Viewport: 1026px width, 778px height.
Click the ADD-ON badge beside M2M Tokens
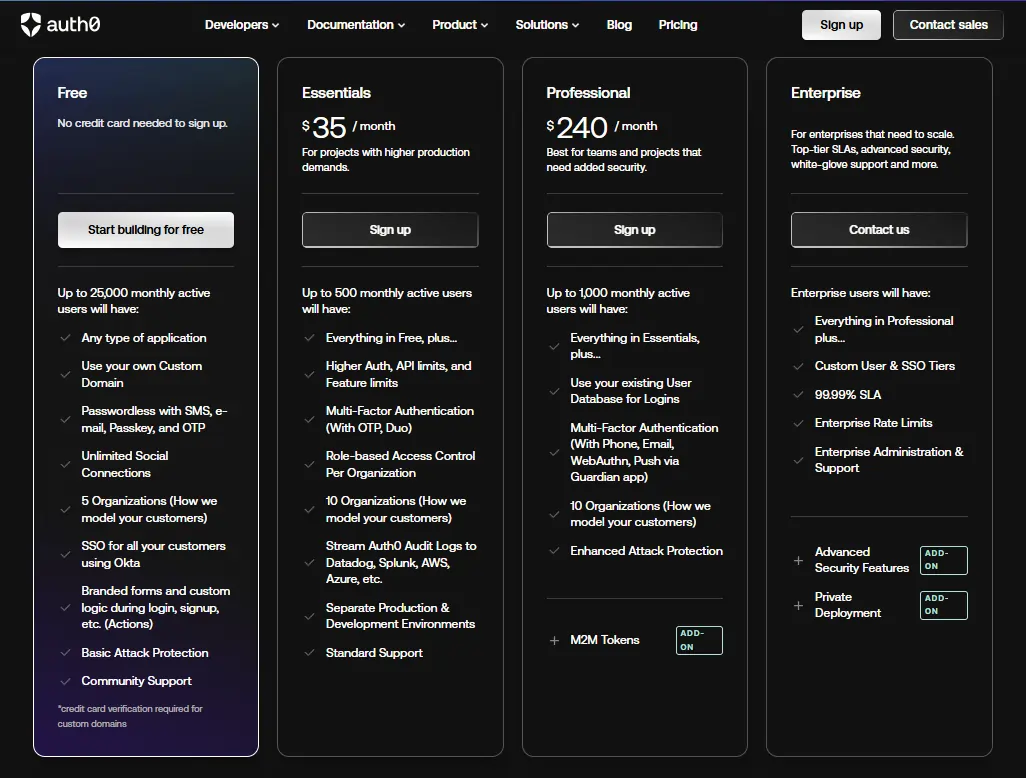coord(699,641)
